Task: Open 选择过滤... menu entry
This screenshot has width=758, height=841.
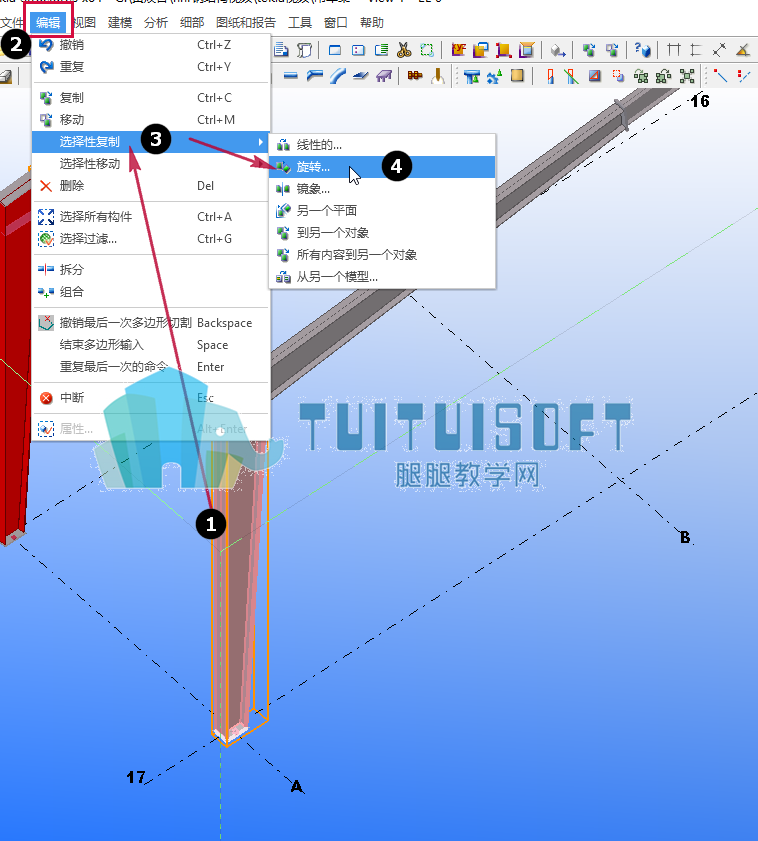Action: click(x=151, y=239)
